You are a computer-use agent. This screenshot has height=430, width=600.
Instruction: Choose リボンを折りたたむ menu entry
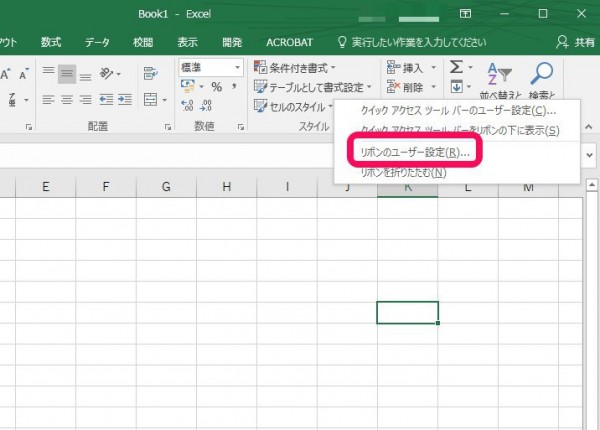[458, 173]
